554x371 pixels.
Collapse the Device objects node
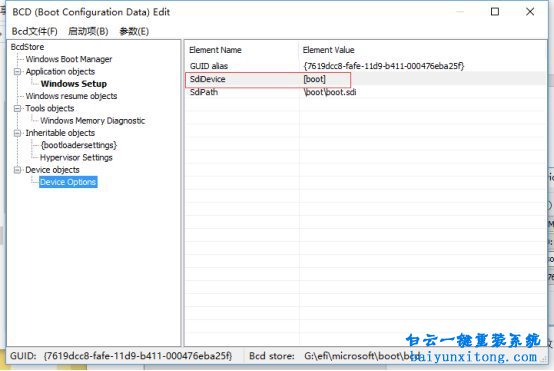17,170
